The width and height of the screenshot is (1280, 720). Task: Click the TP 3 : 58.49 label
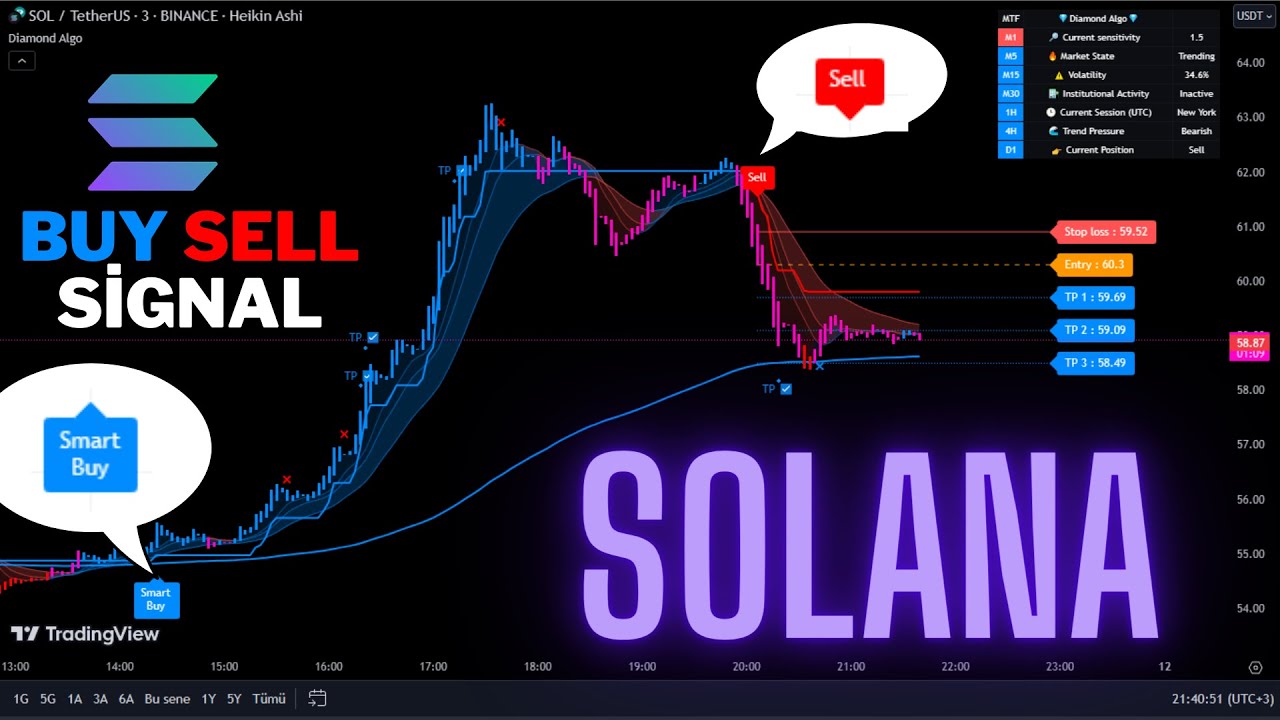coord(1092,363)
